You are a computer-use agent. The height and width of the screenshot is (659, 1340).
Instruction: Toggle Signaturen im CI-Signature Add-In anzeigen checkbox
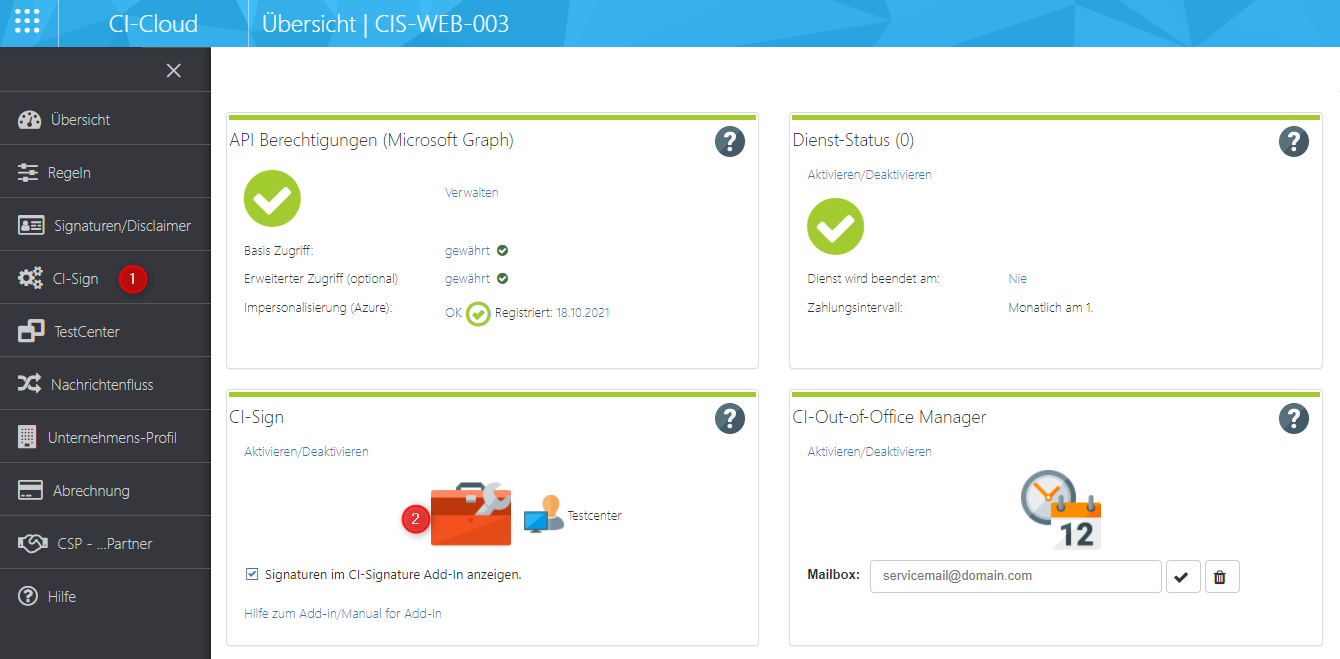253,574
